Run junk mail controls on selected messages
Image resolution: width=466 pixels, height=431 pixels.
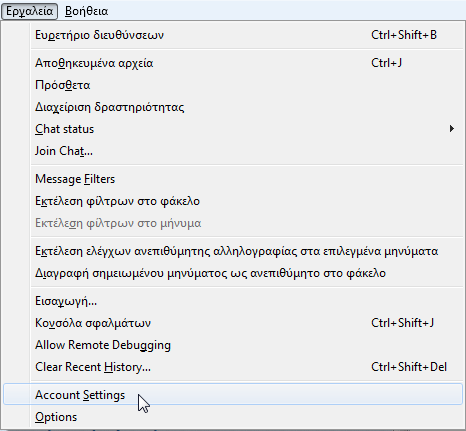pos(233,251)
